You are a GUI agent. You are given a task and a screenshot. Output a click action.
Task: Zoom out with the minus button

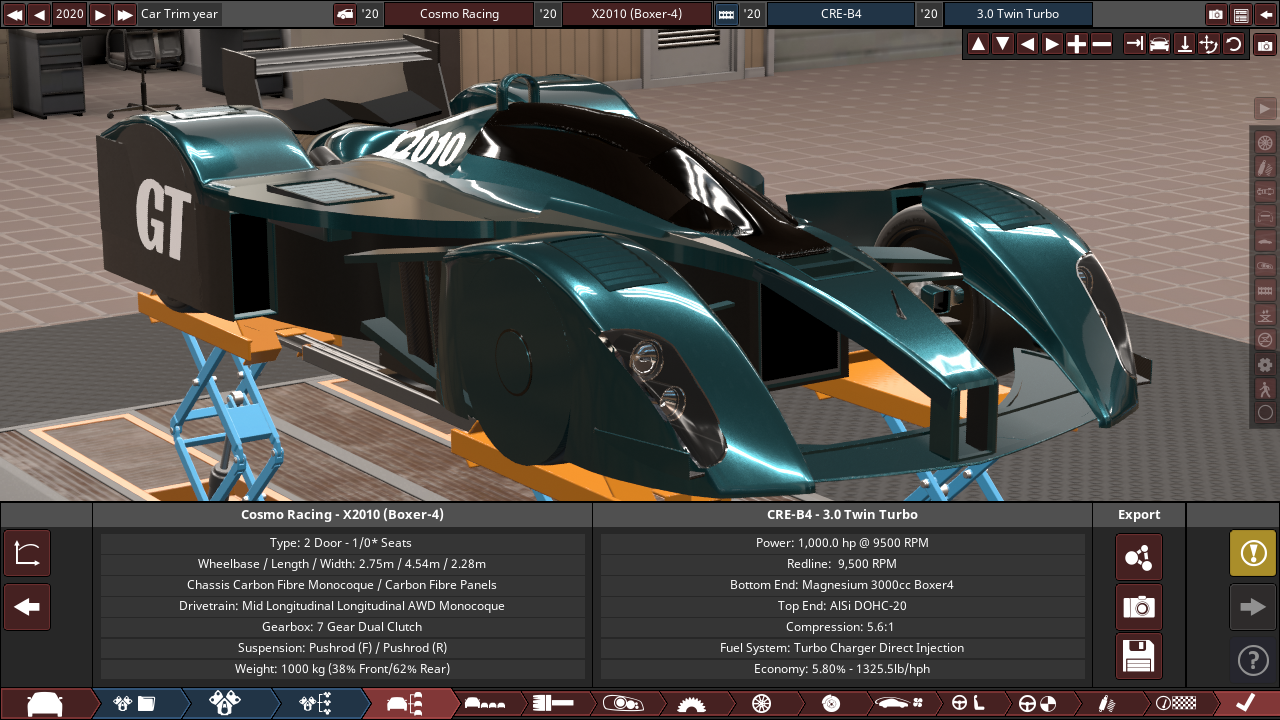pos(1102,44)
